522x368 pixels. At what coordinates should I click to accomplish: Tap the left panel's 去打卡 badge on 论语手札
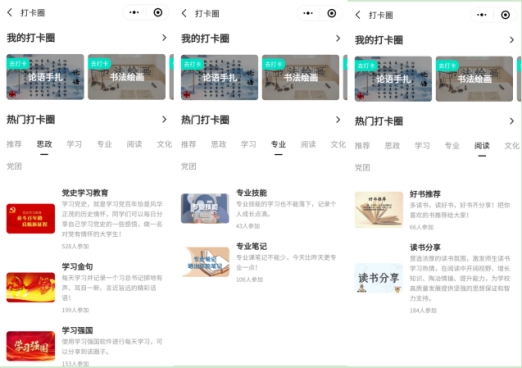coord(18,63)
